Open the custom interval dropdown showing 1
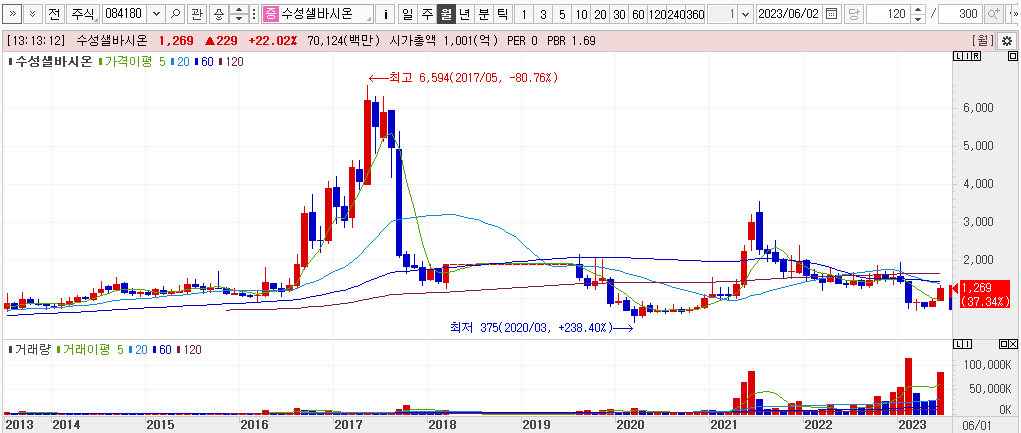Screen dimensions: 1021x433 tap(745, 14)
